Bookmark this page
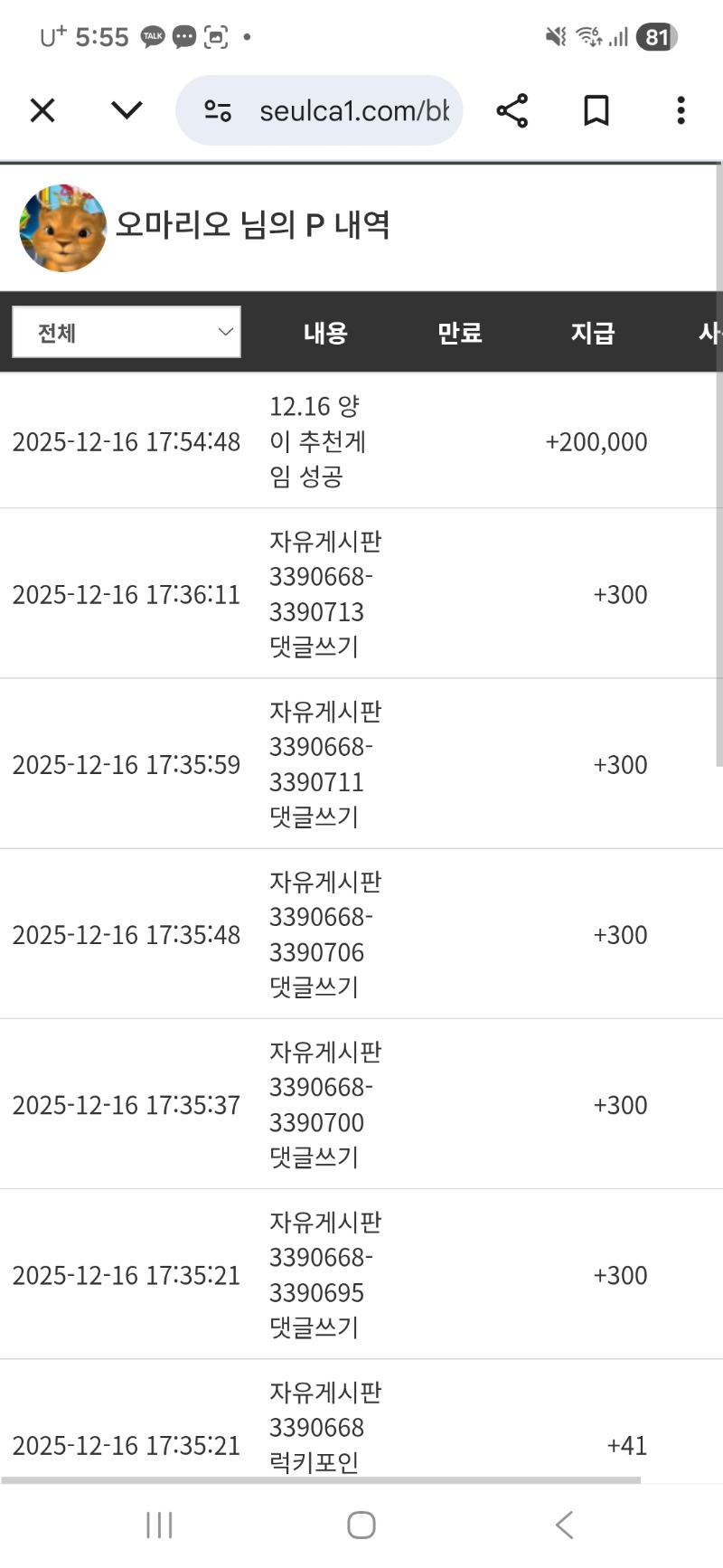This screenshot has height=1568, width=723. [596, 111]
